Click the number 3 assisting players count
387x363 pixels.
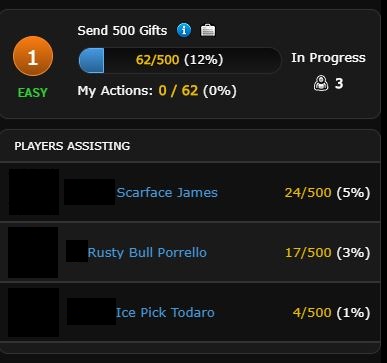339,83
